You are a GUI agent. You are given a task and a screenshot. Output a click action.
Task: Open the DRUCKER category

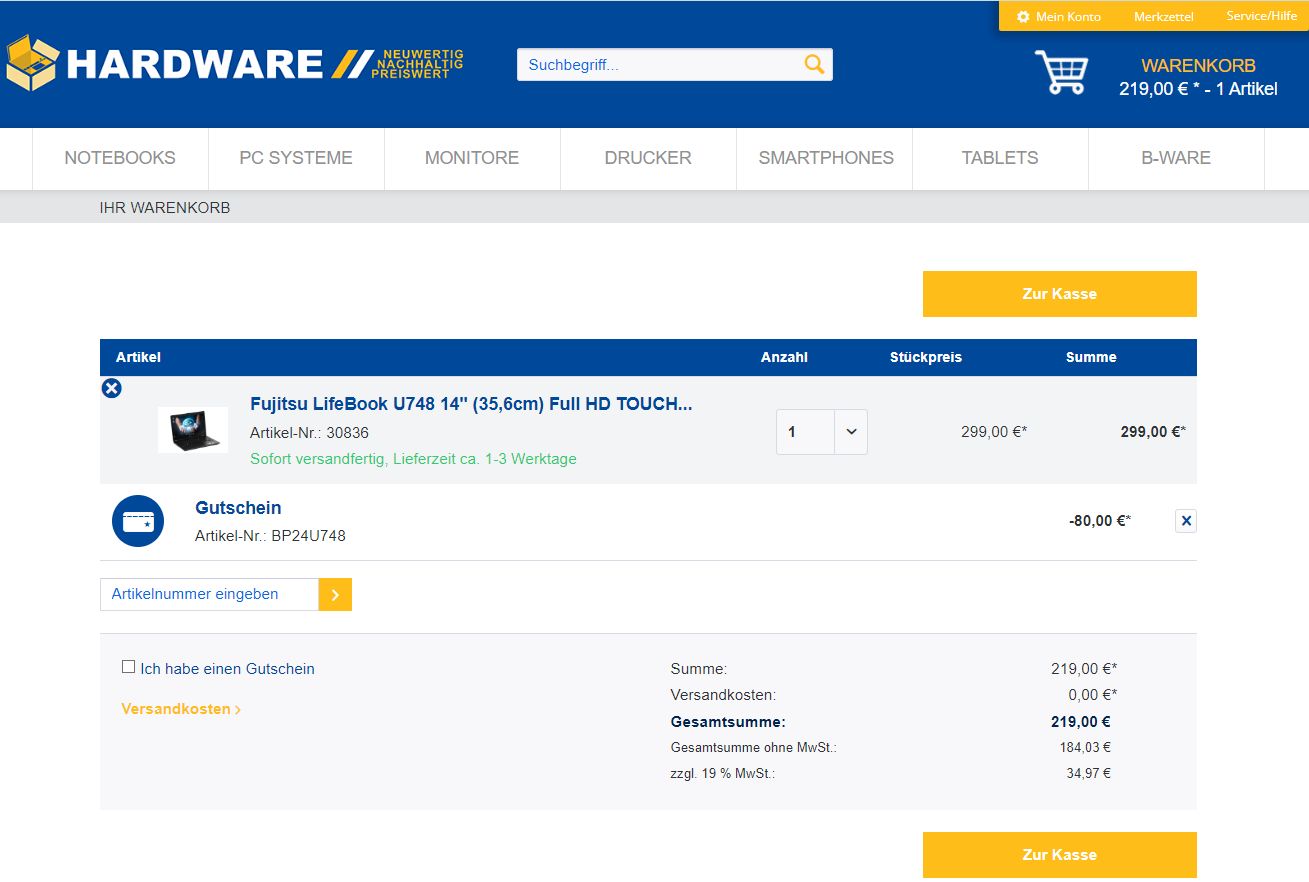point(648,158)
